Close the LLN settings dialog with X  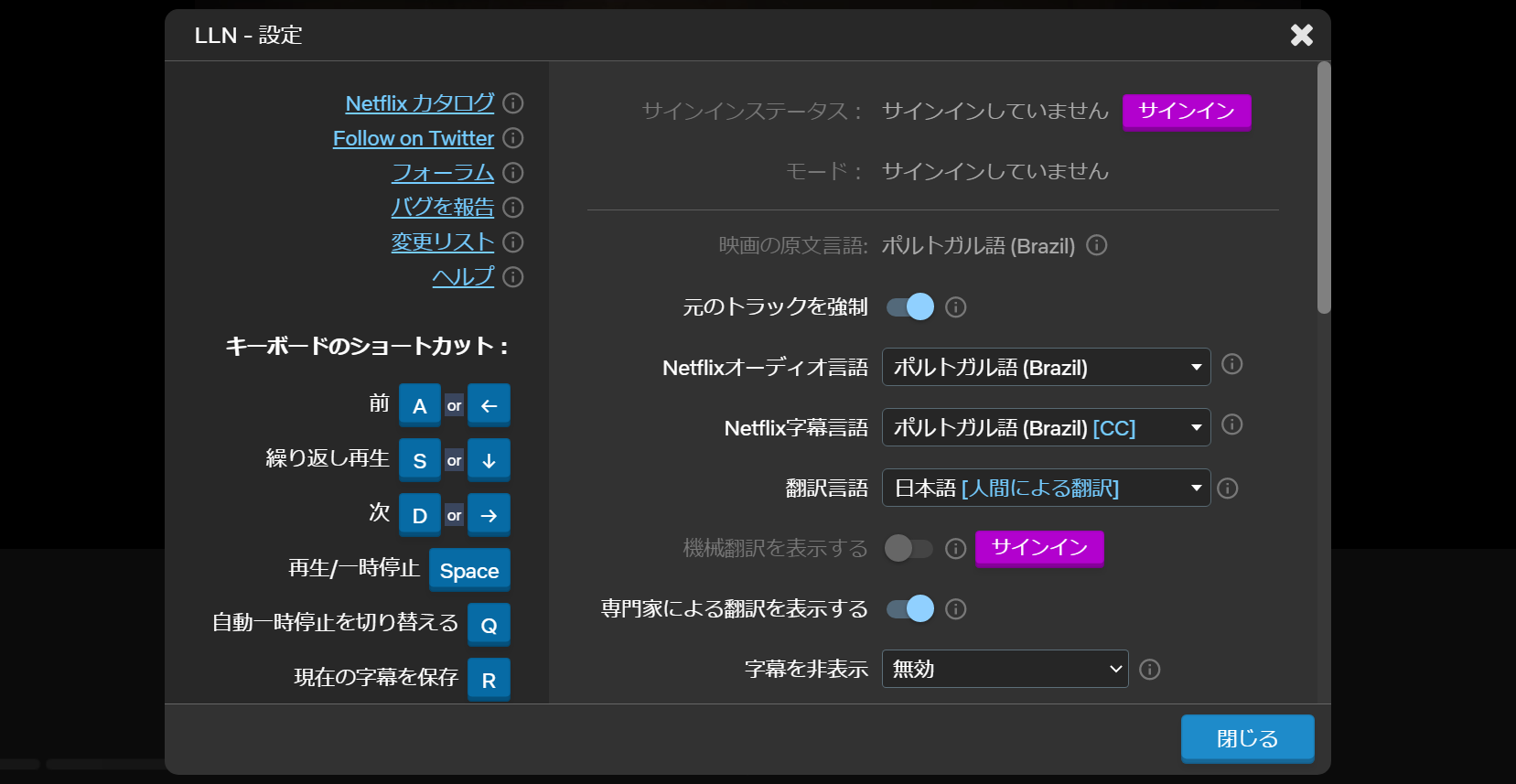coord(1301,35)
